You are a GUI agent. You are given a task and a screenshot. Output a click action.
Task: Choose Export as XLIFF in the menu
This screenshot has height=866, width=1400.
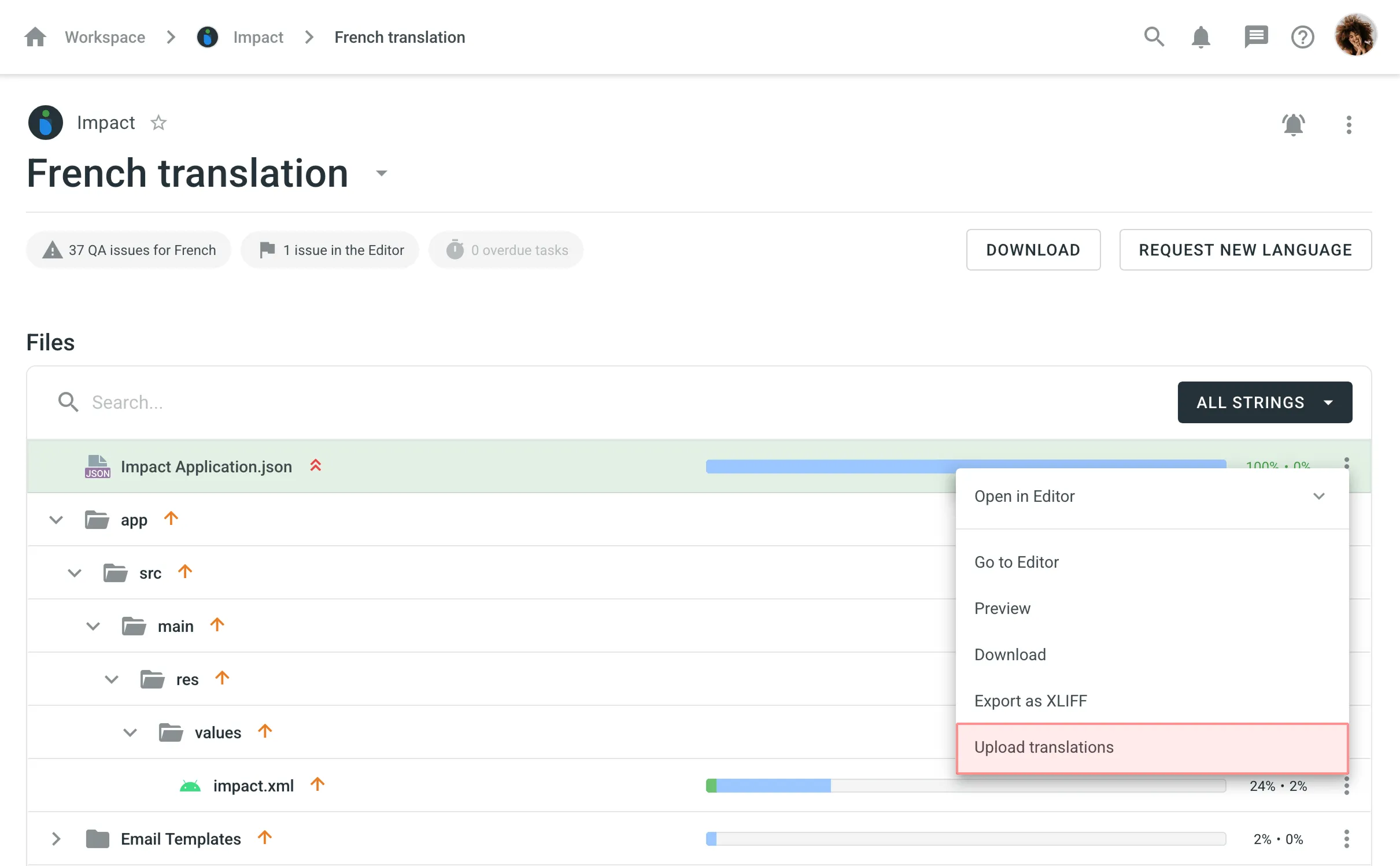point(1030,701)
